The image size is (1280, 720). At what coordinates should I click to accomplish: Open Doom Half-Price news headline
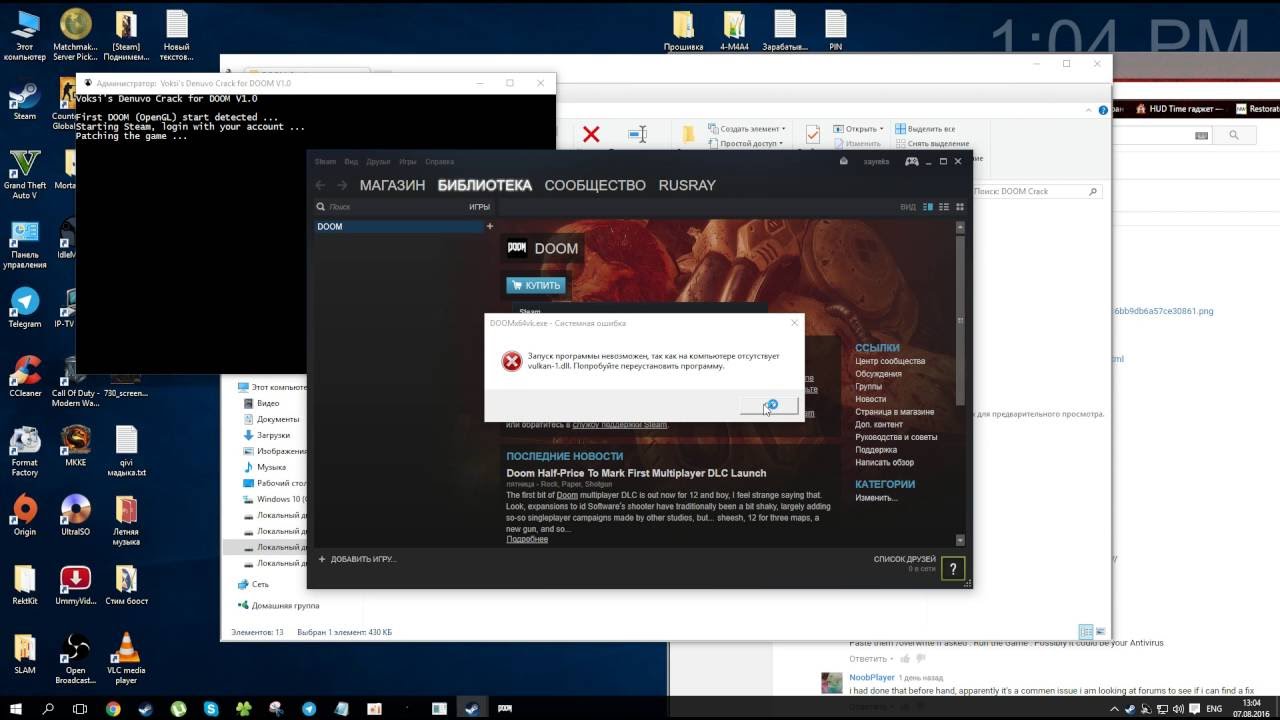(x=636, y=473)
